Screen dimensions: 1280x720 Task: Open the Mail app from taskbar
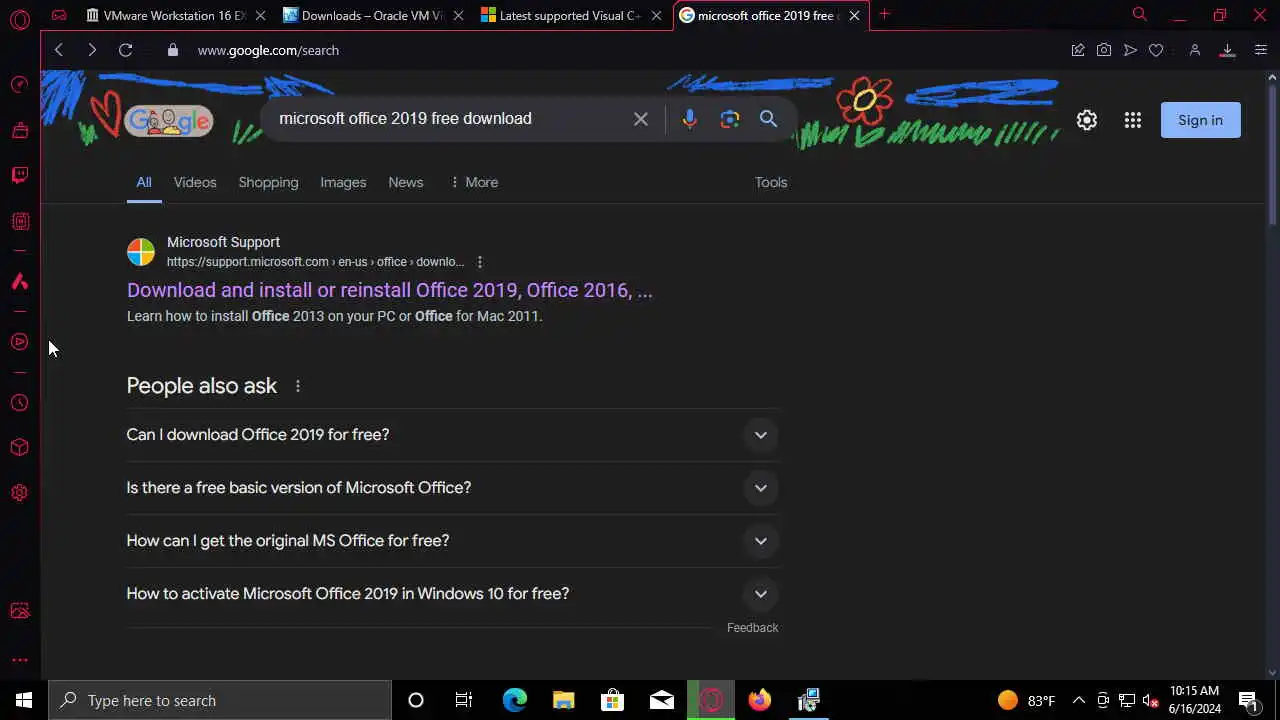[x=662, y=700]
